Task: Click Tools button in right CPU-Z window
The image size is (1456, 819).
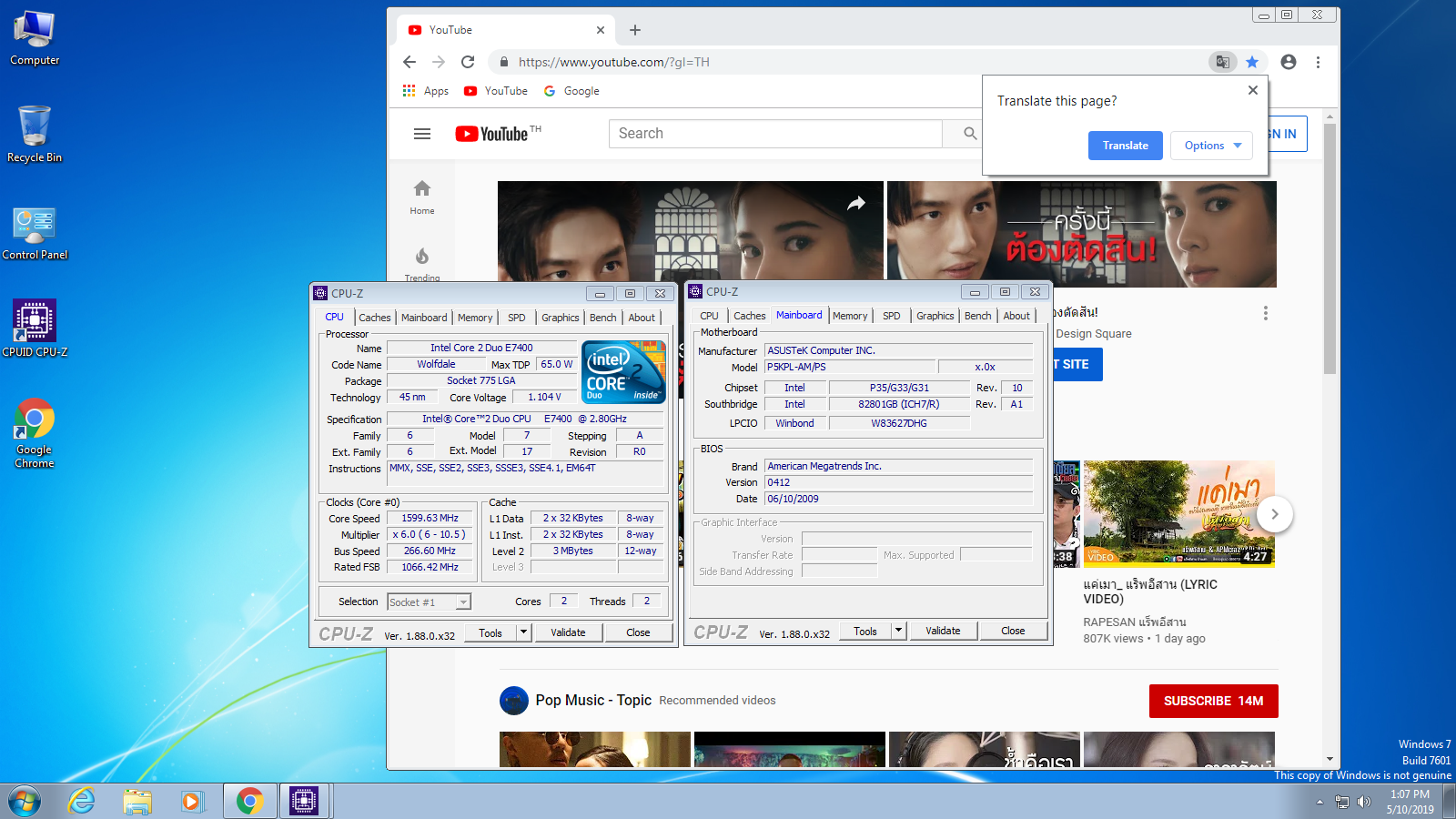Action: 865,631
